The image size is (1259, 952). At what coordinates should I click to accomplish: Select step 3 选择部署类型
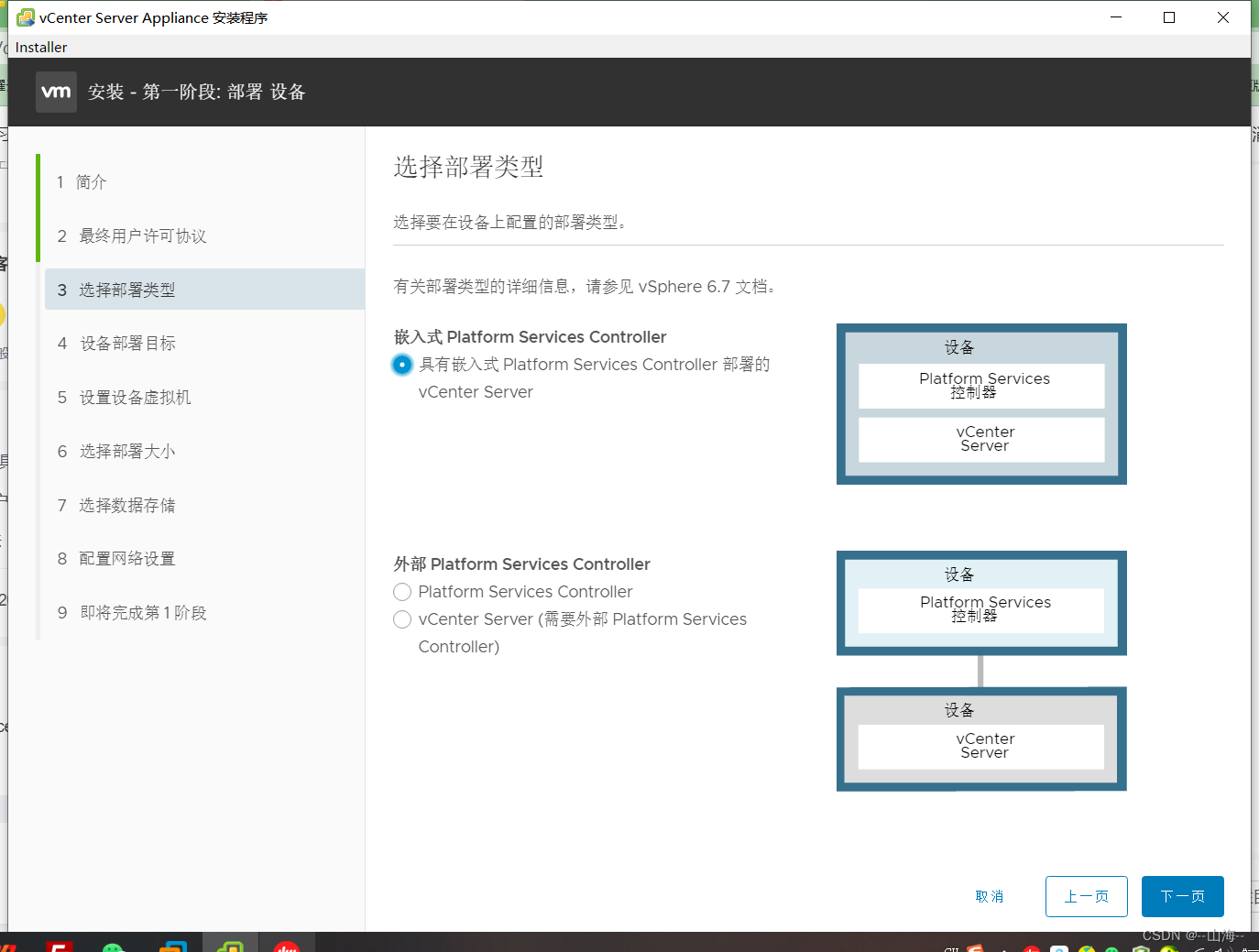[204, 290]
